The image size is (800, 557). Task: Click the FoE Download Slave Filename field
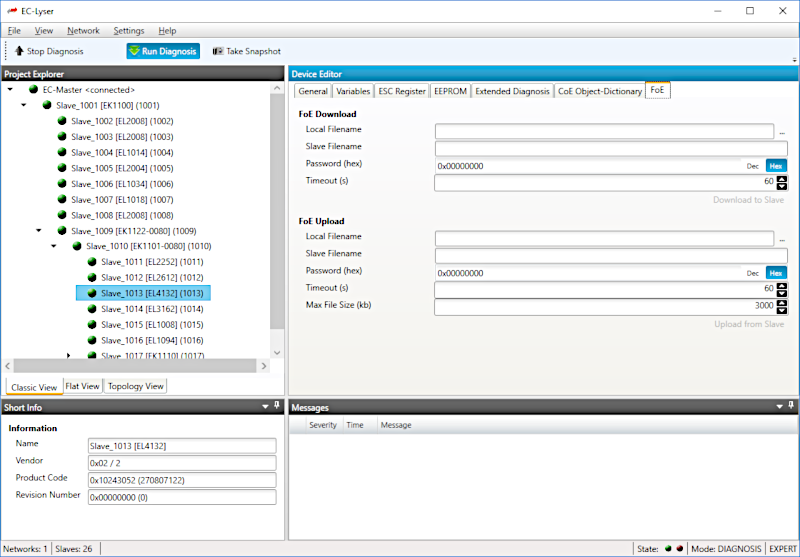pos(611,148)
